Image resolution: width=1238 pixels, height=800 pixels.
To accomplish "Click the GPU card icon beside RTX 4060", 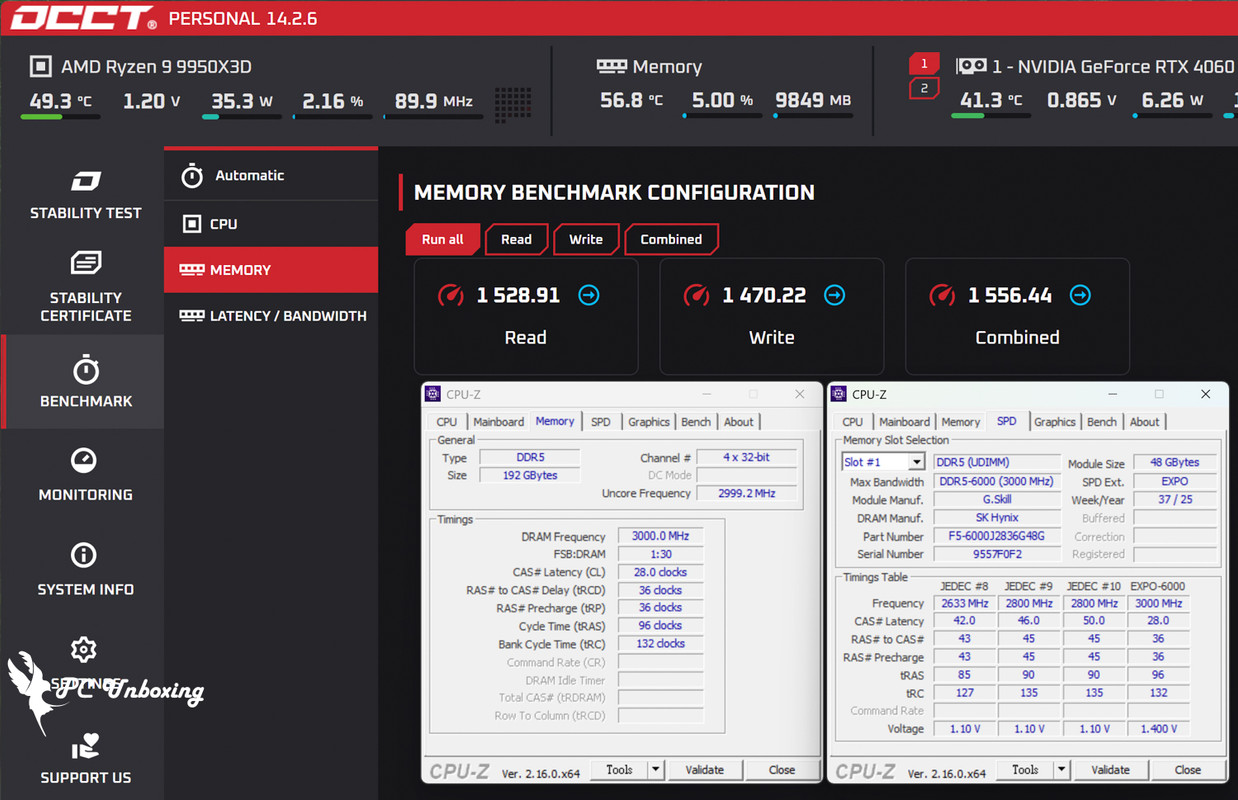I will (x=970, y=67).
